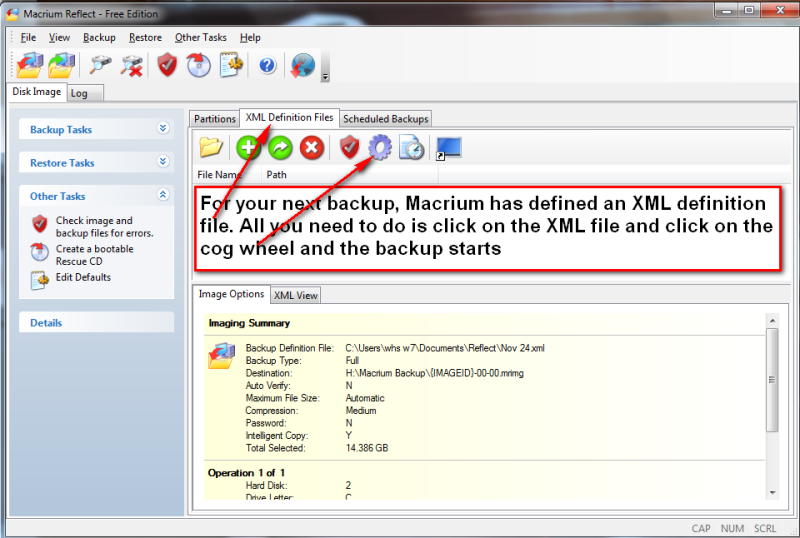Click the verify image red shield toolbar icon

click(167, 65)
